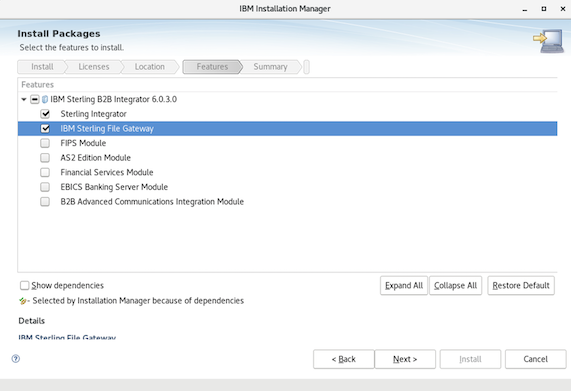Open the help question mark icon
Screen dimensions: 571x391
coord(16,359)
